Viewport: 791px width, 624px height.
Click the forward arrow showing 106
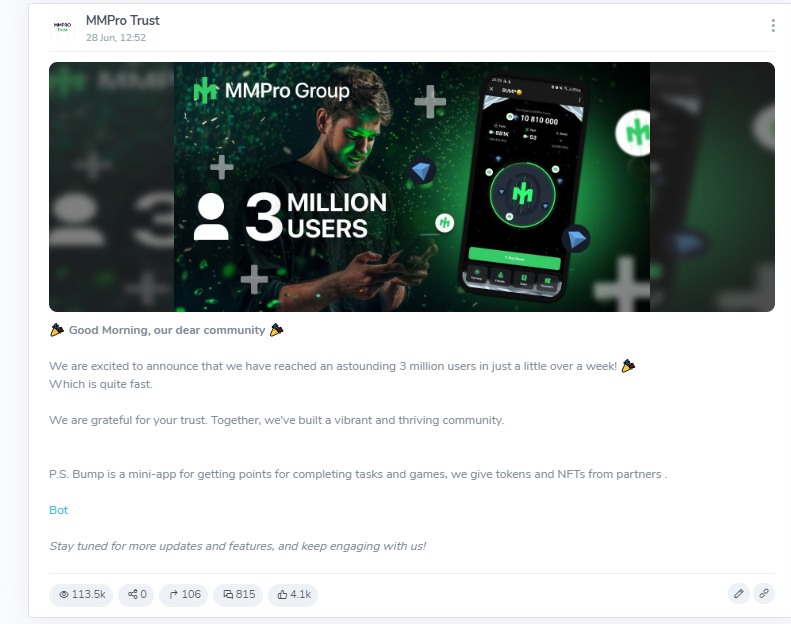click(x=184, y=594)
